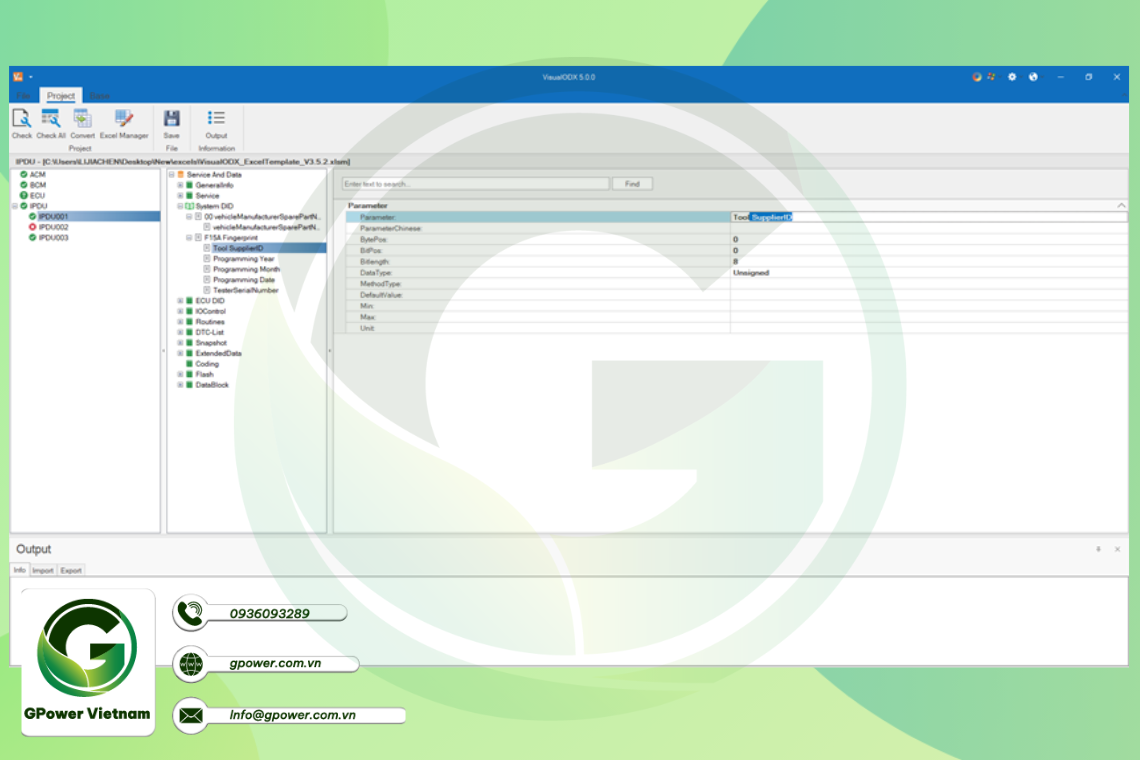Screen dimensions: 1140x760
Task: Show the Output information panel
Action: 216,124
